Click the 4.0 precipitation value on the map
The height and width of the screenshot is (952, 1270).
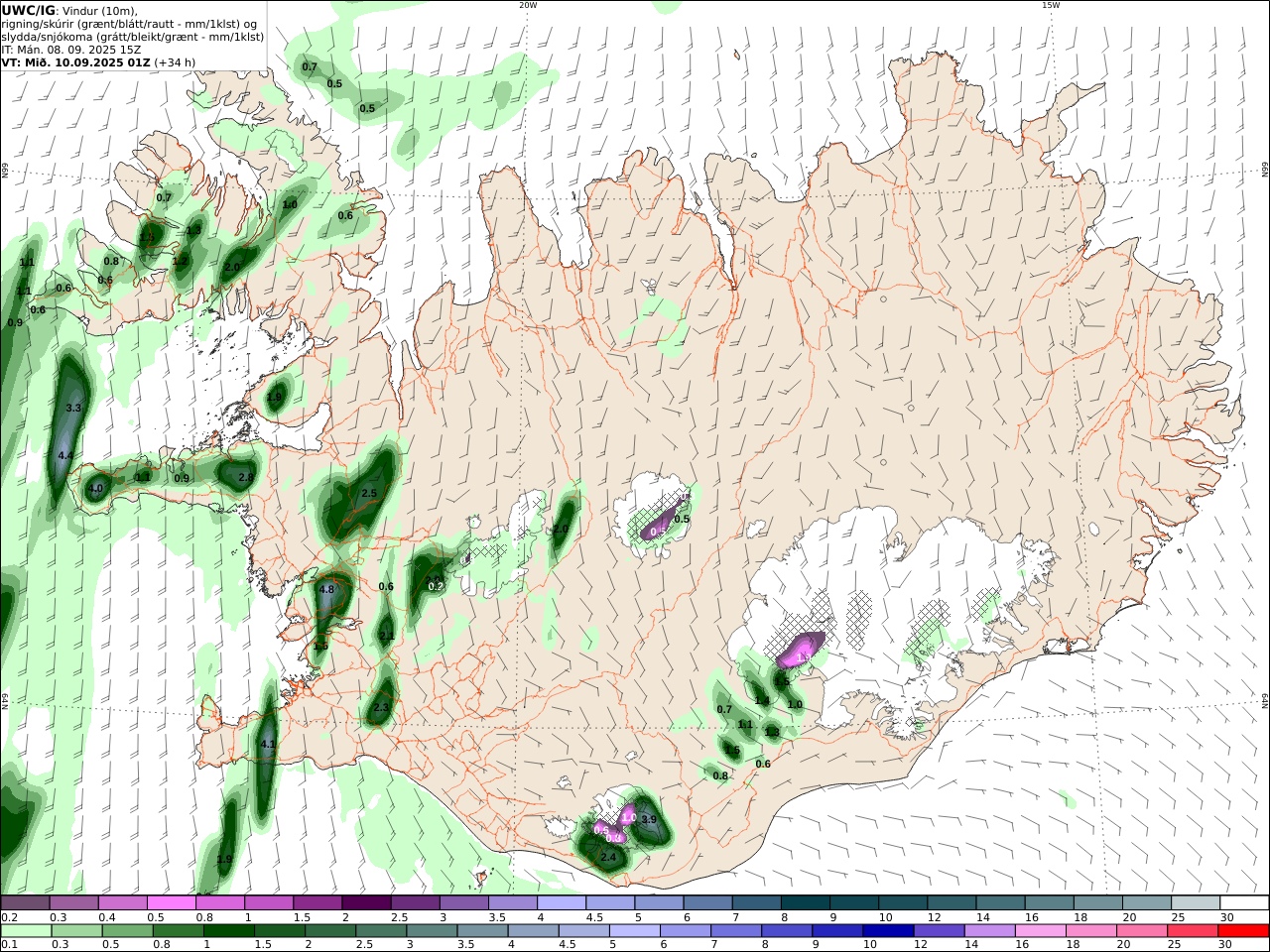96,488
